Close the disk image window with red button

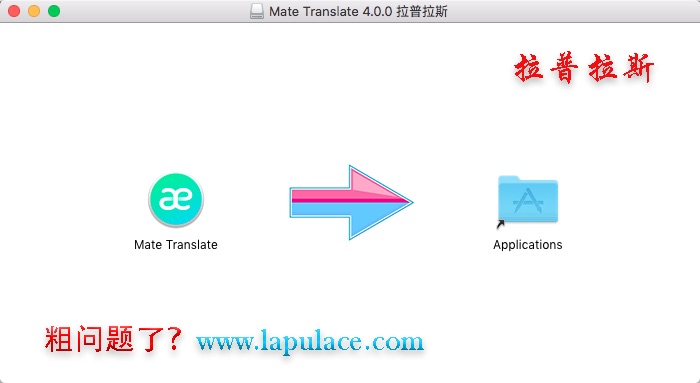pyautogui.click(x=14, y=11)
